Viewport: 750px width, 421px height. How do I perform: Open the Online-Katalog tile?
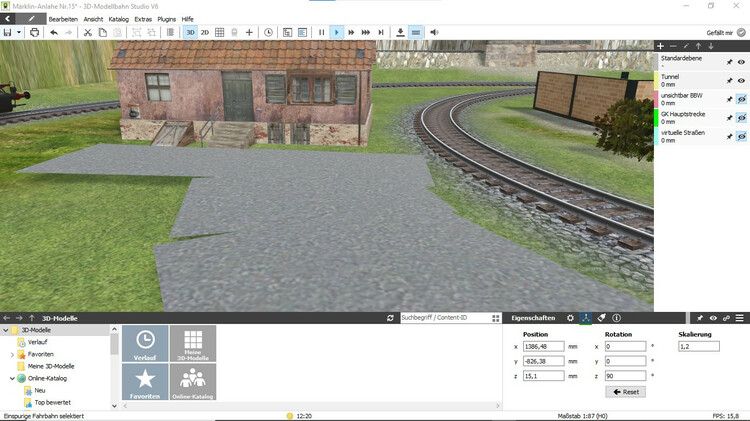pyautogui.click(x=193, y=382)
